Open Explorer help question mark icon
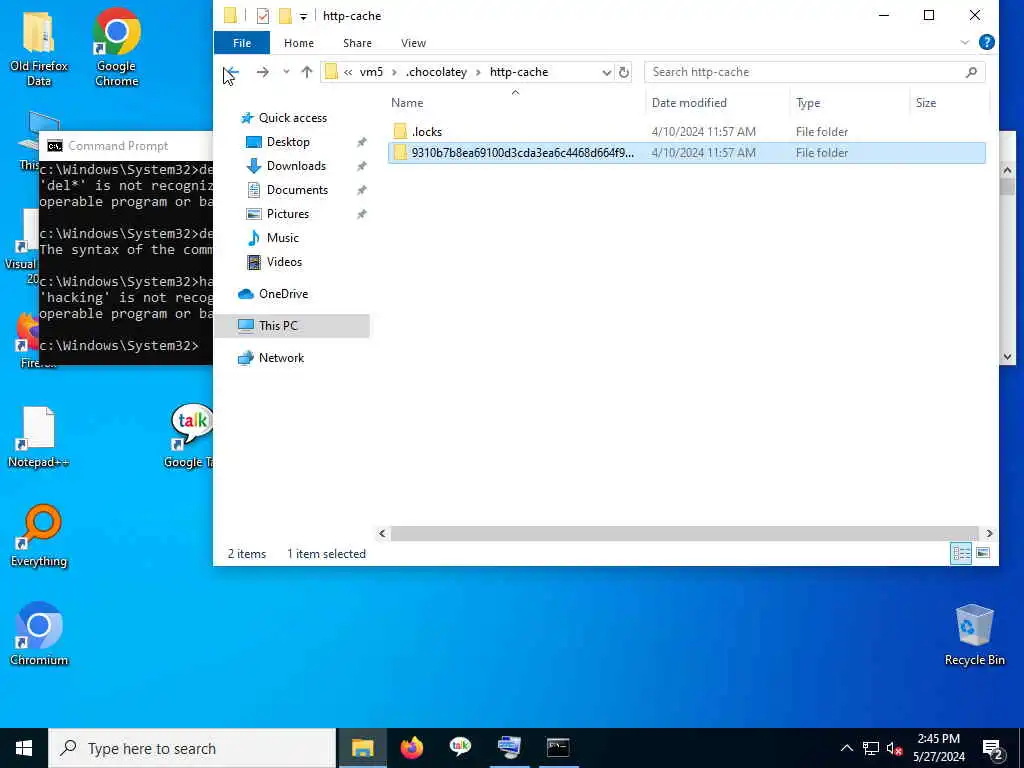1024x768 pixels. (x=986, y=42)
